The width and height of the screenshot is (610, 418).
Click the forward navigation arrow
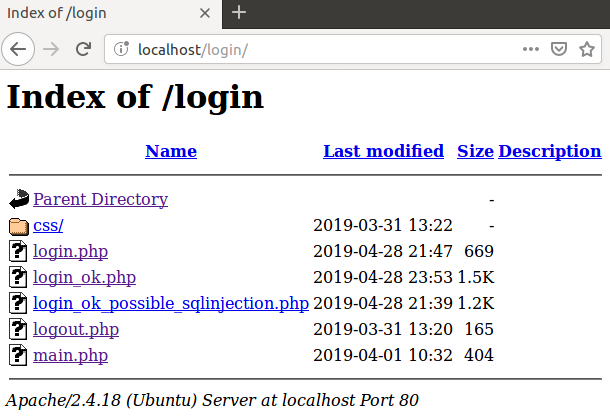[51, 49]
